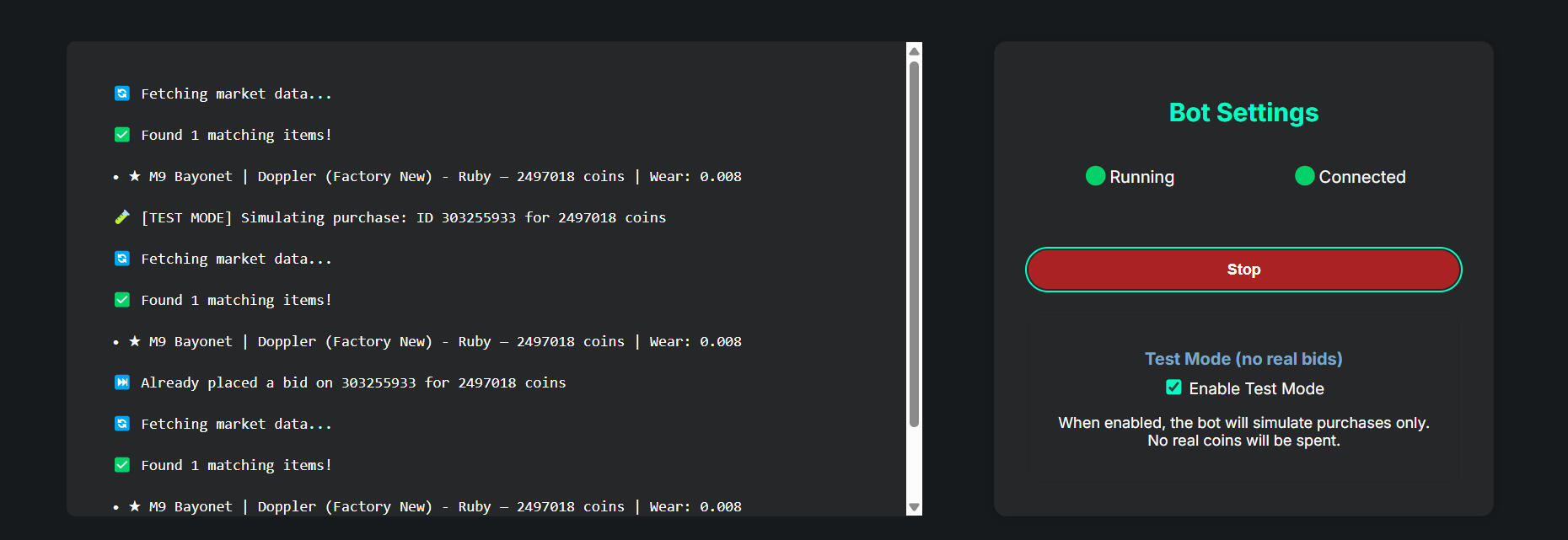Click the 'No real coins will be spent.' text
The height and width of the screenshot is (540, 1568).
(1243, 441)
